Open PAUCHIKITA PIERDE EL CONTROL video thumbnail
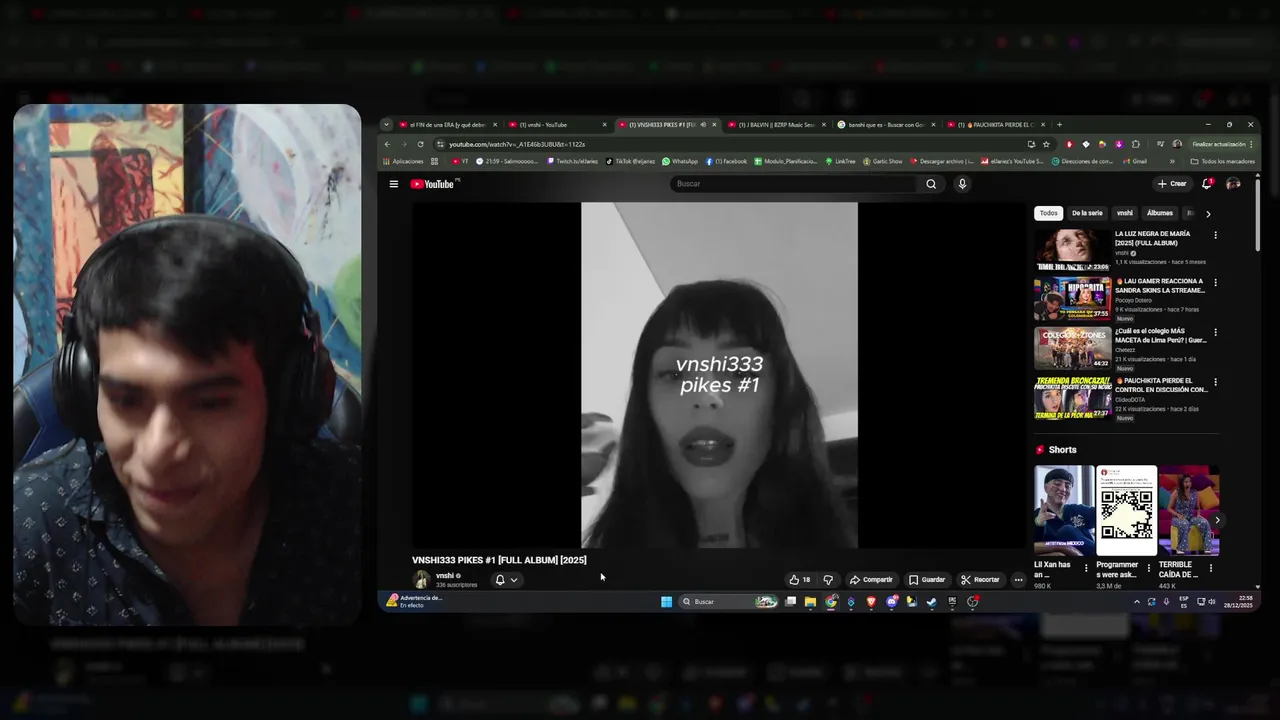1280x720 pixels. pos(1072,398)
